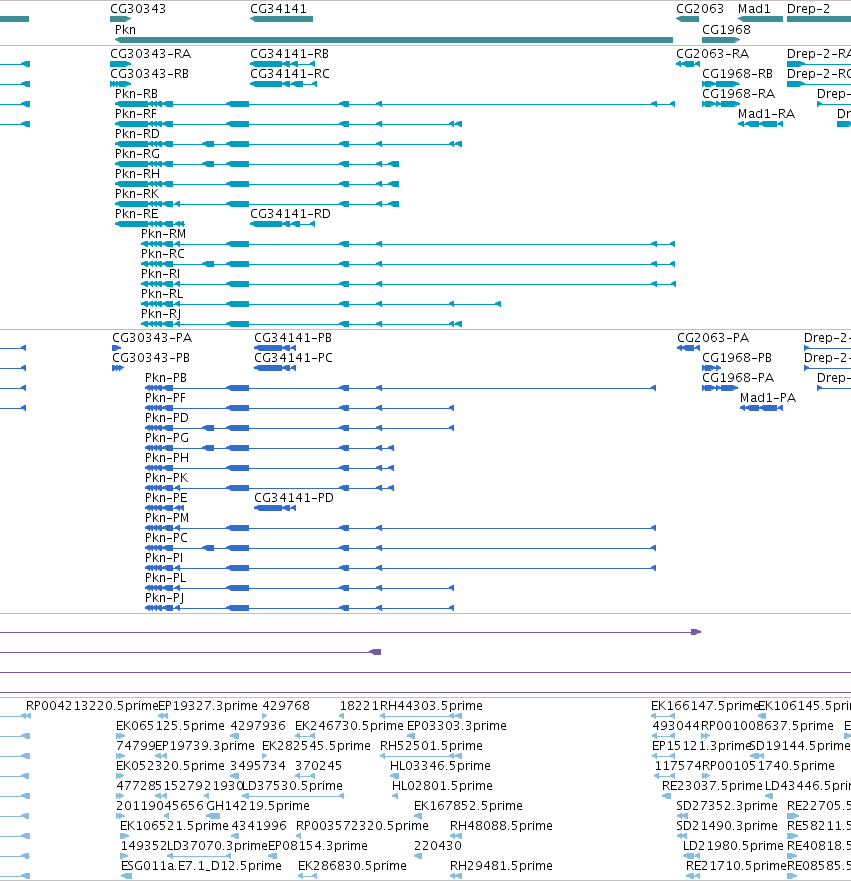The height and width of the screenshot is (881, 851).
Task: Click transcript Pkn-RD
Action: (x=138, y=134)
